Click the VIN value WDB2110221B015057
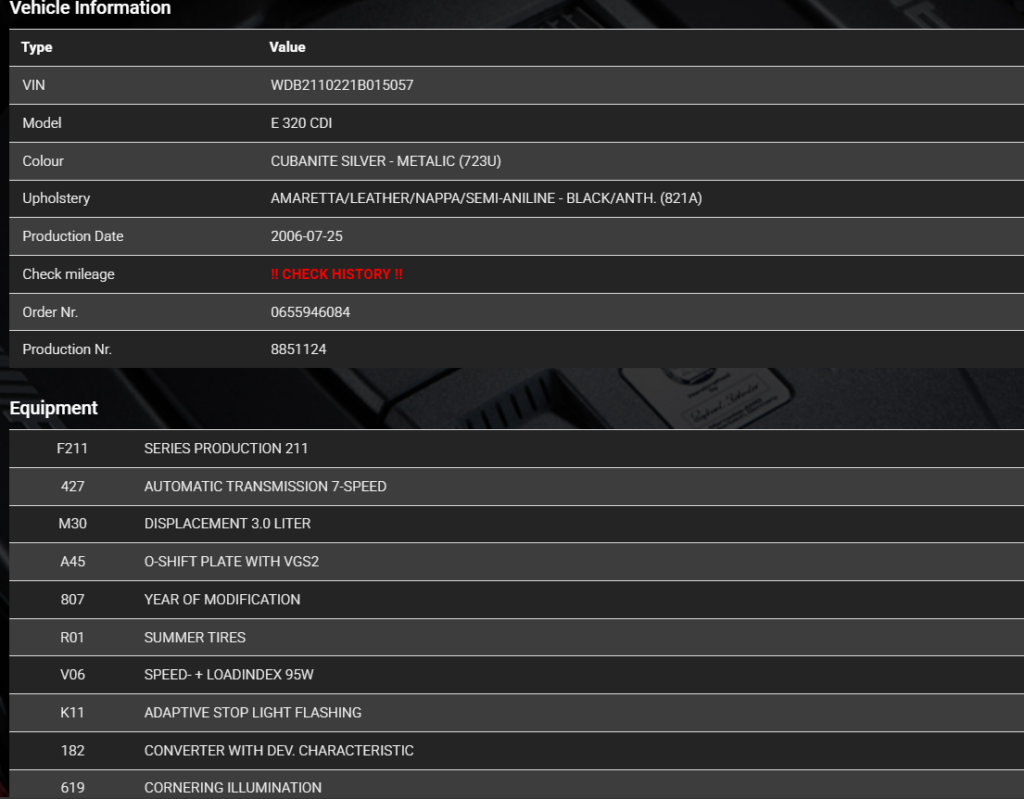 pyautogui.click(x=342, y=86)
